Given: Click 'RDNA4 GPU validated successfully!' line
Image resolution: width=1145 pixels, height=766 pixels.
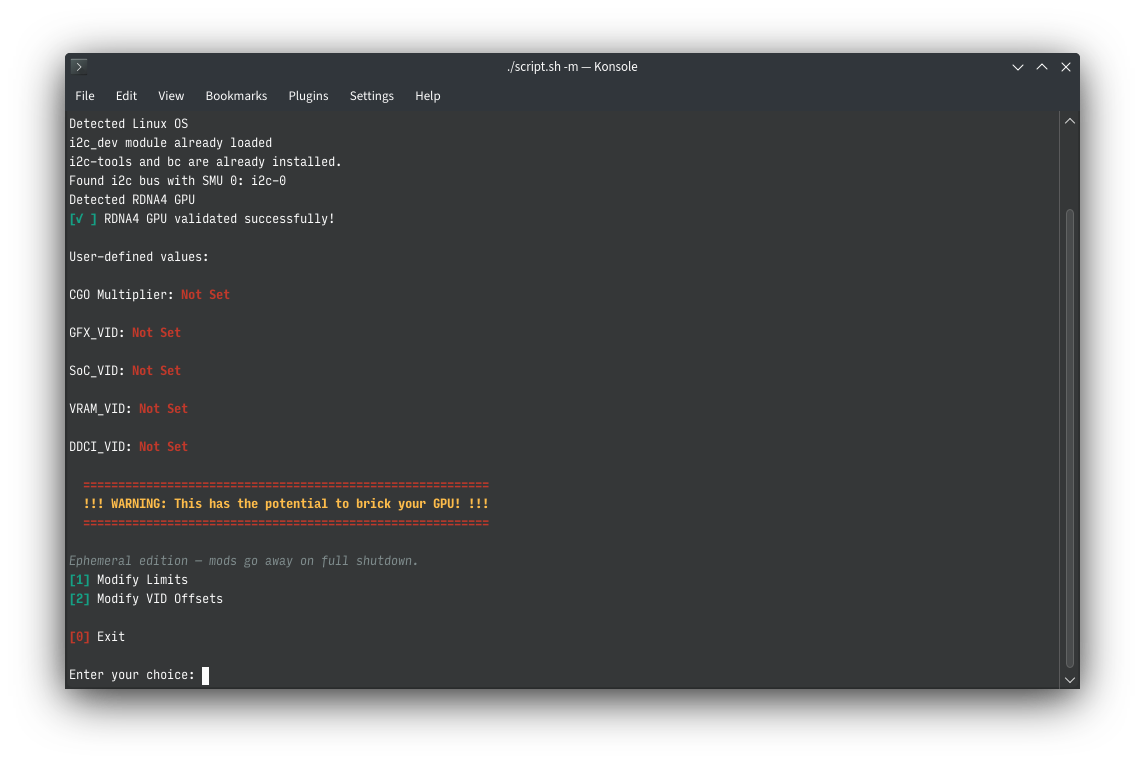Looking at the screenshot, I should pyautogui.click(x=202, y=219).
